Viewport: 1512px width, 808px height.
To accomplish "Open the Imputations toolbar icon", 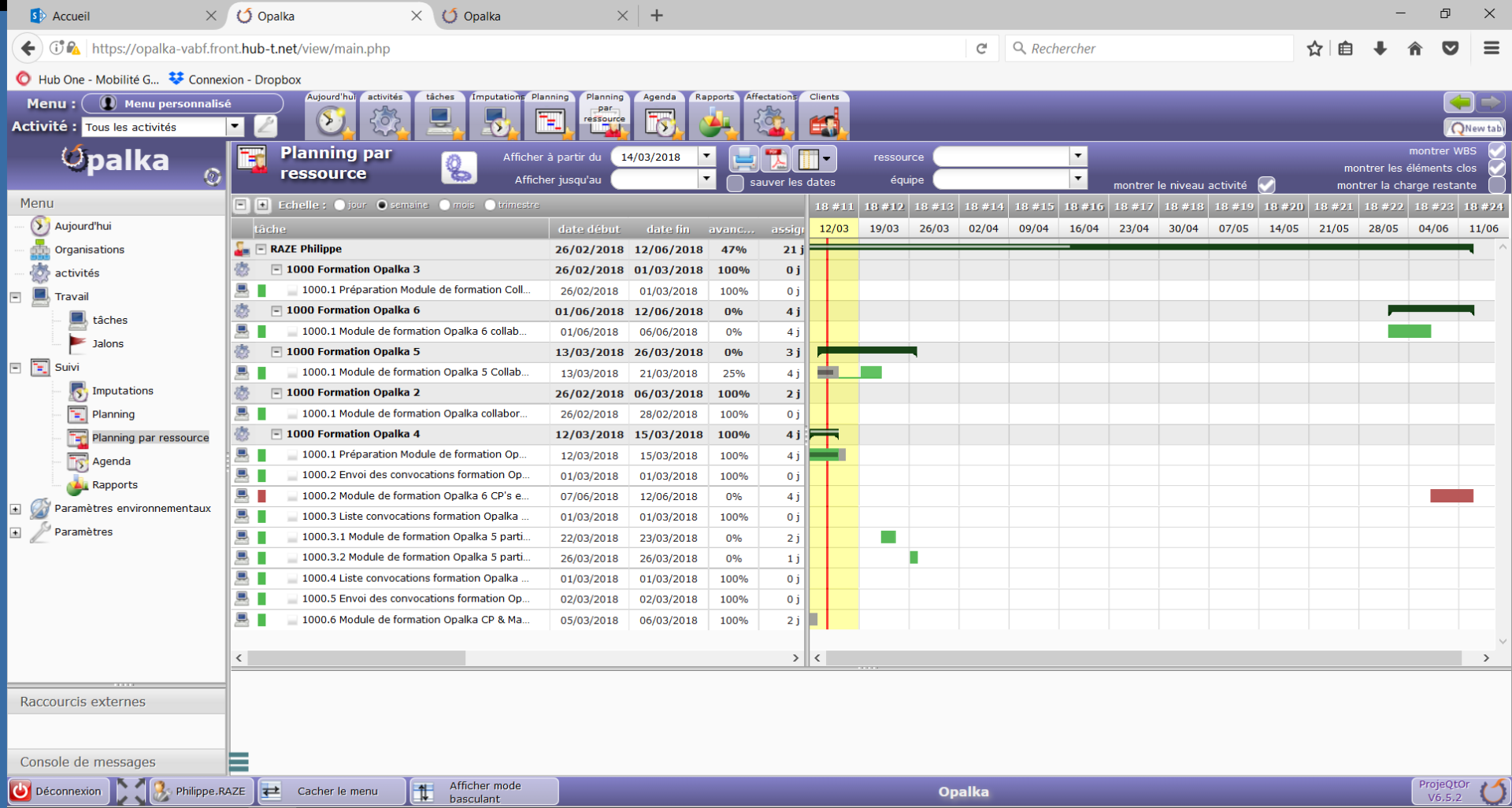I will [x=496, y=120].
